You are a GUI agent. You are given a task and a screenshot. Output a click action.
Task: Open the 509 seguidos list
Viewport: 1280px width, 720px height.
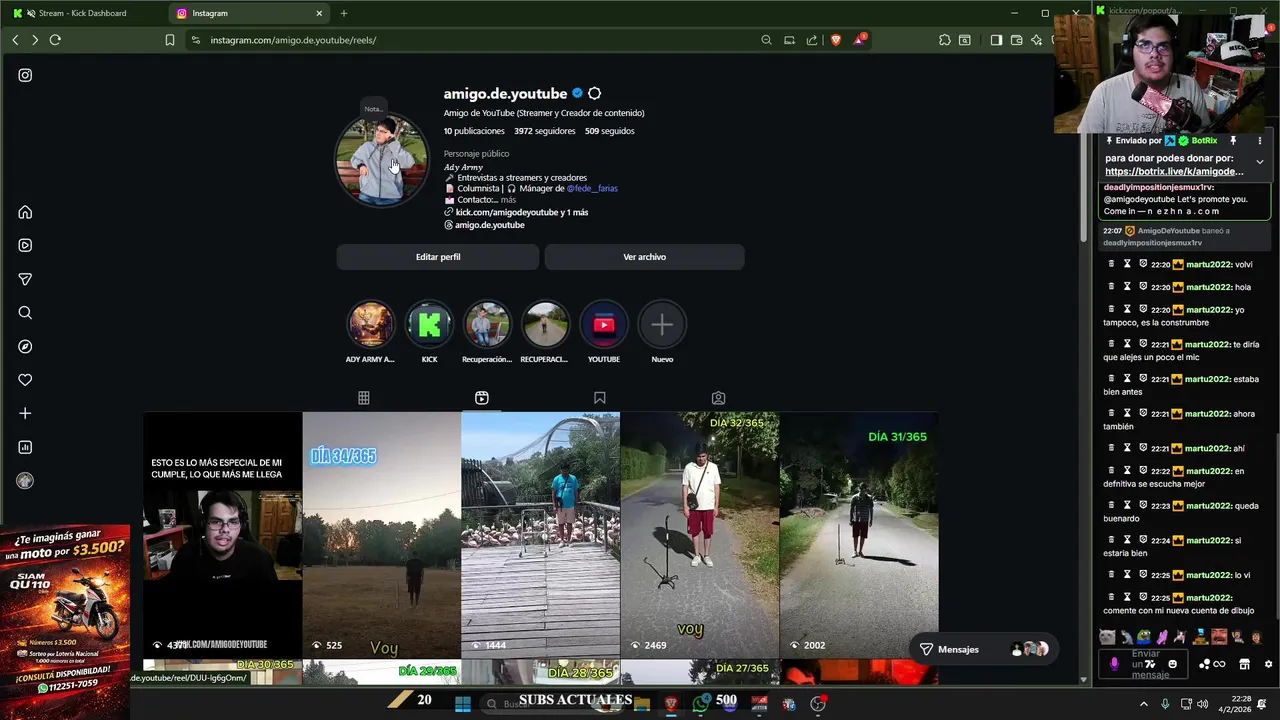pos(610,131)
